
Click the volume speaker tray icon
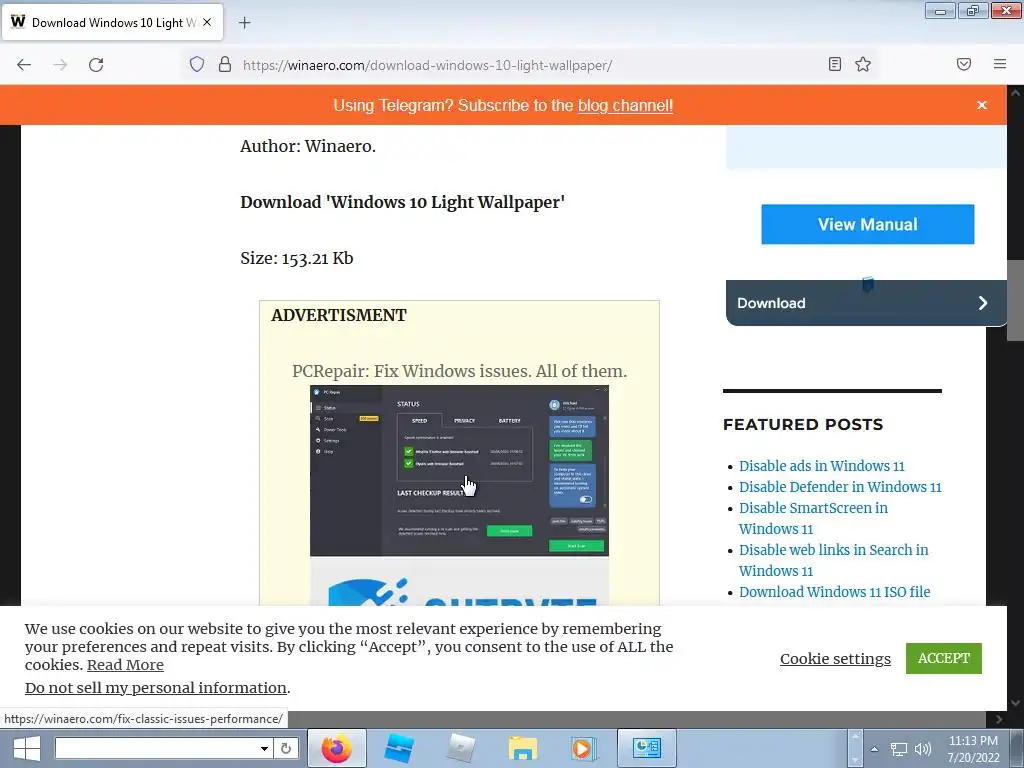click(x=923, y=749)
